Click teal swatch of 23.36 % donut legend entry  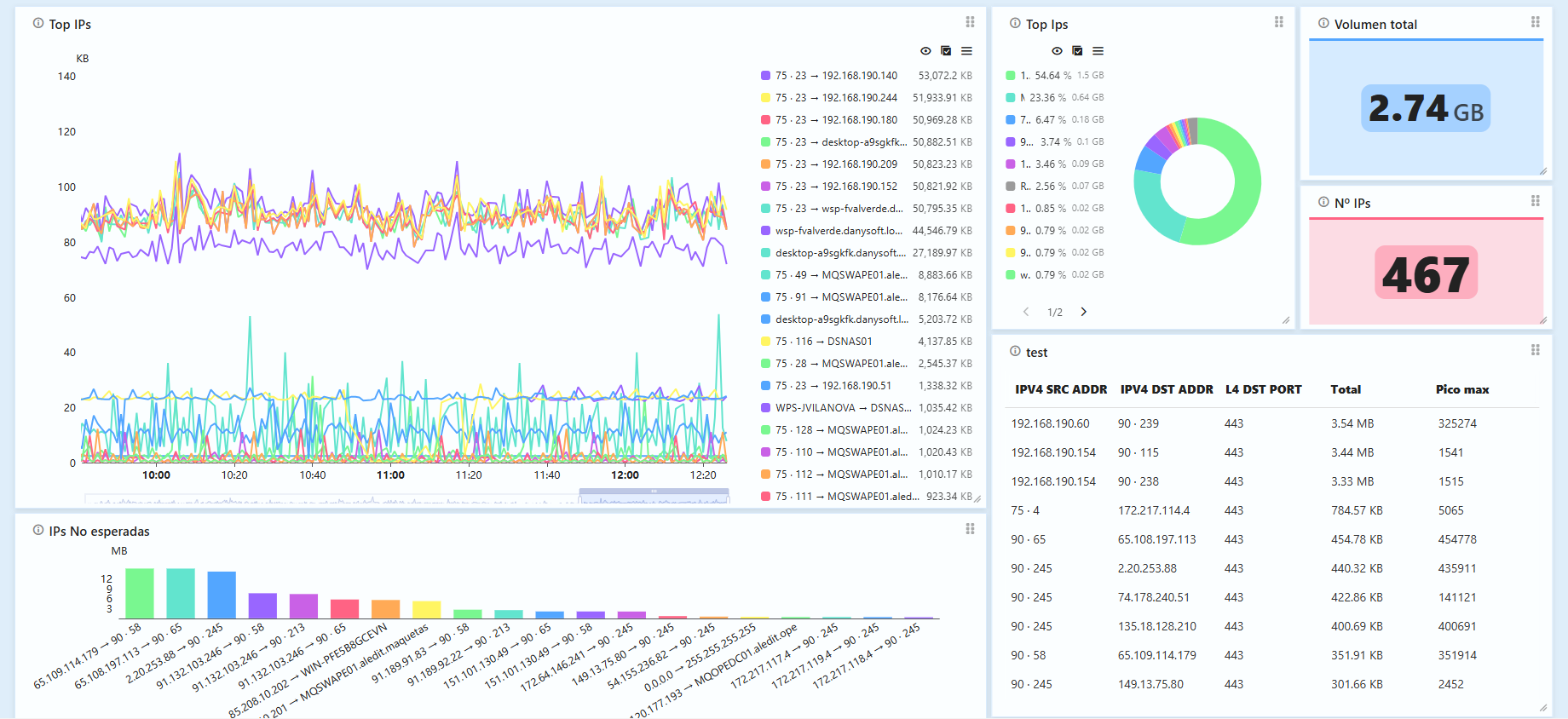(1011, 98)
